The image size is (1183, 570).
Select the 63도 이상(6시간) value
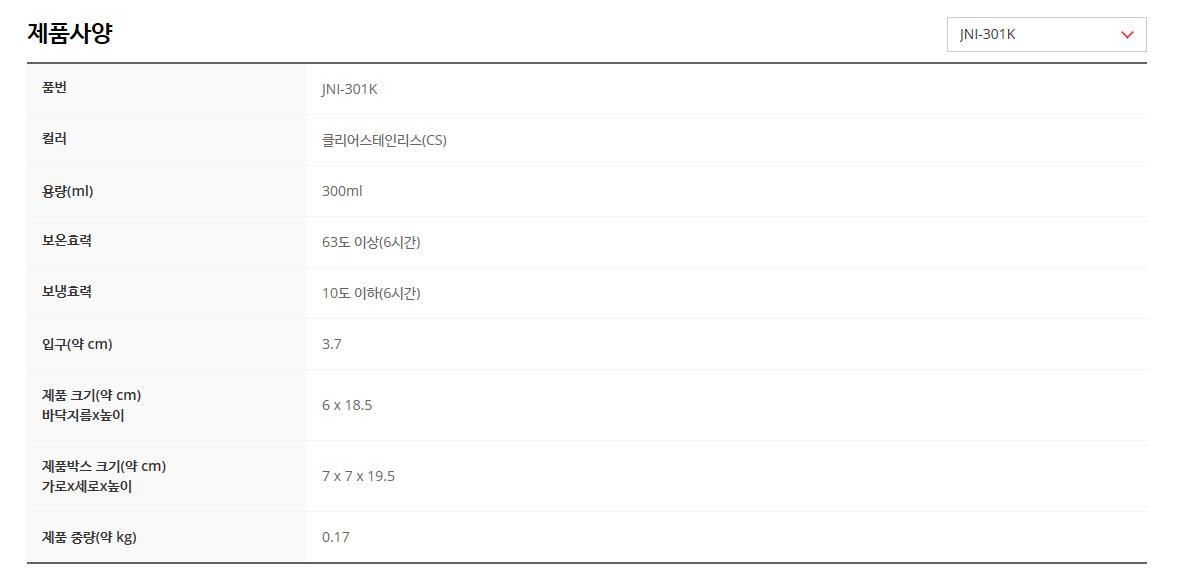click(x=371, y=242)
